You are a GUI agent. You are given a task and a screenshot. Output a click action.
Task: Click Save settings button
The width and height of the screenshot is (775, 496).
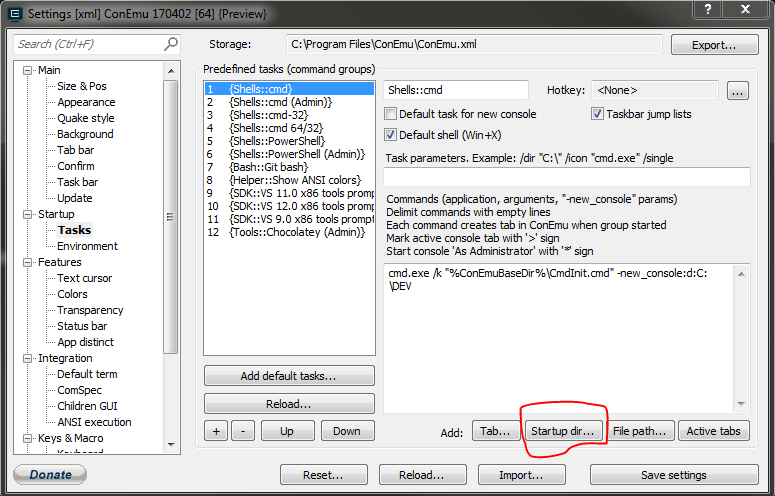coord(674,475)
